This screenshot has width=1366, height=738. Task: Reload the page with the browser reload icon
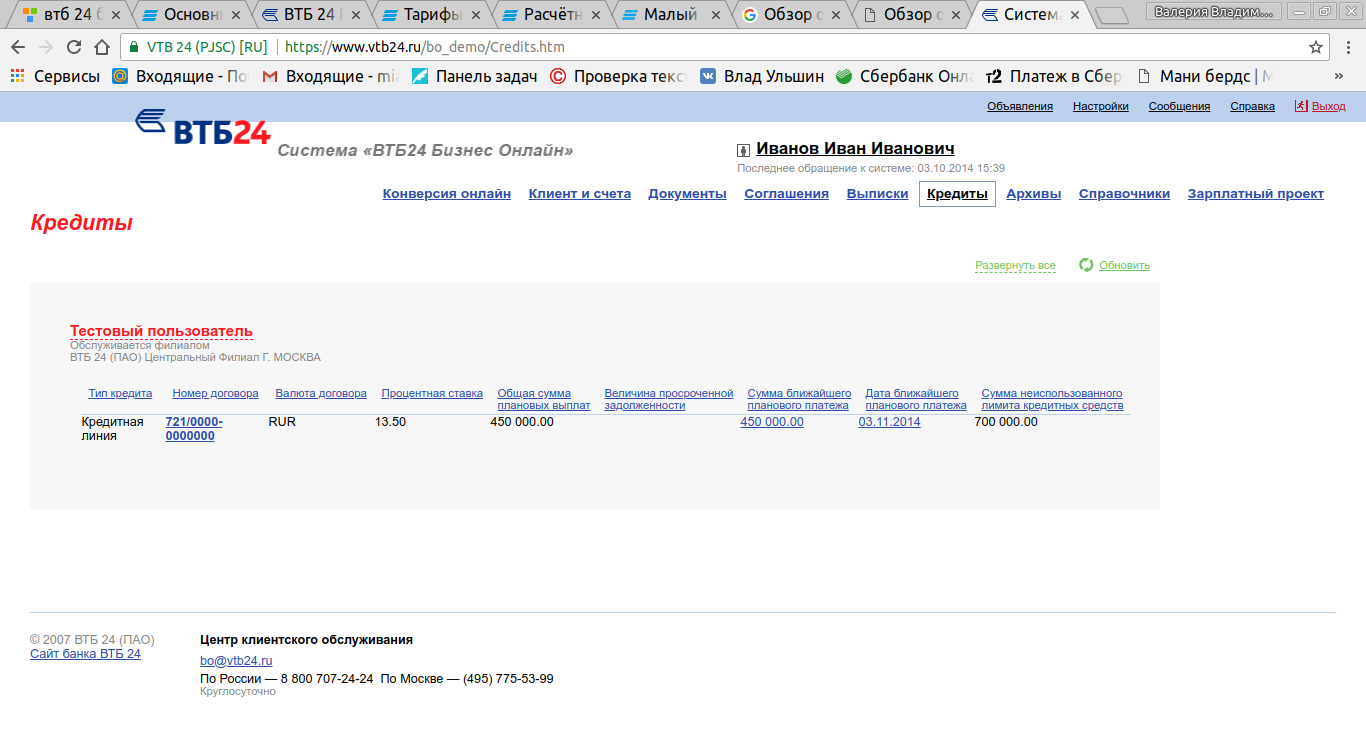pos(74,47)
